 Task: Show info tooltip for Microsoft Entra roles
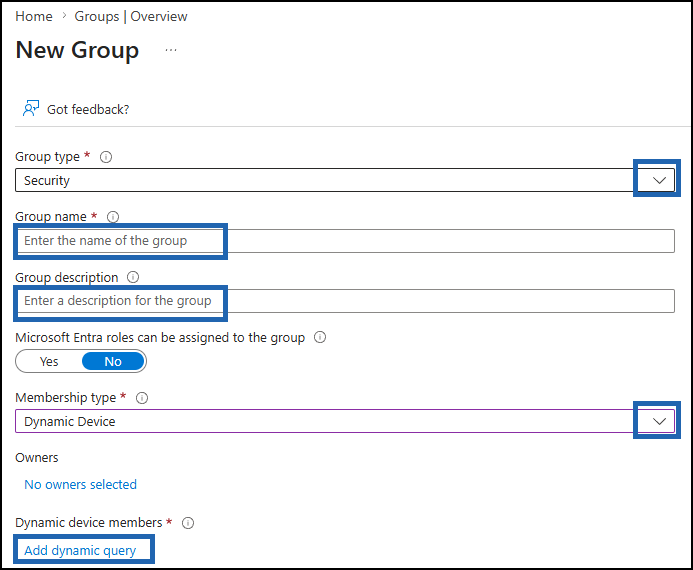pos(320,337)
